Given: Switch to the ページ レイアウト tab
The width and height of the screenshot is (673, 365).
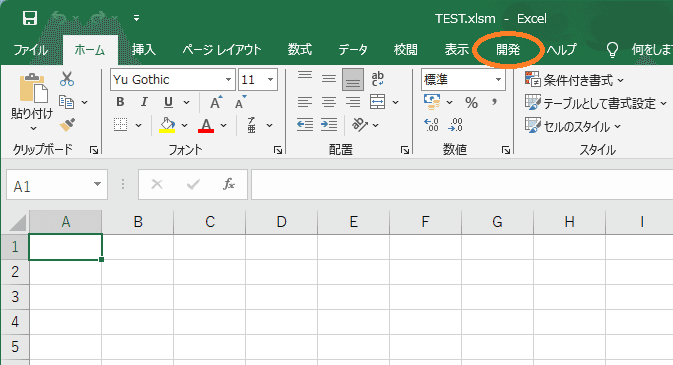Looking at the screenshot, I should coord(221,50).
